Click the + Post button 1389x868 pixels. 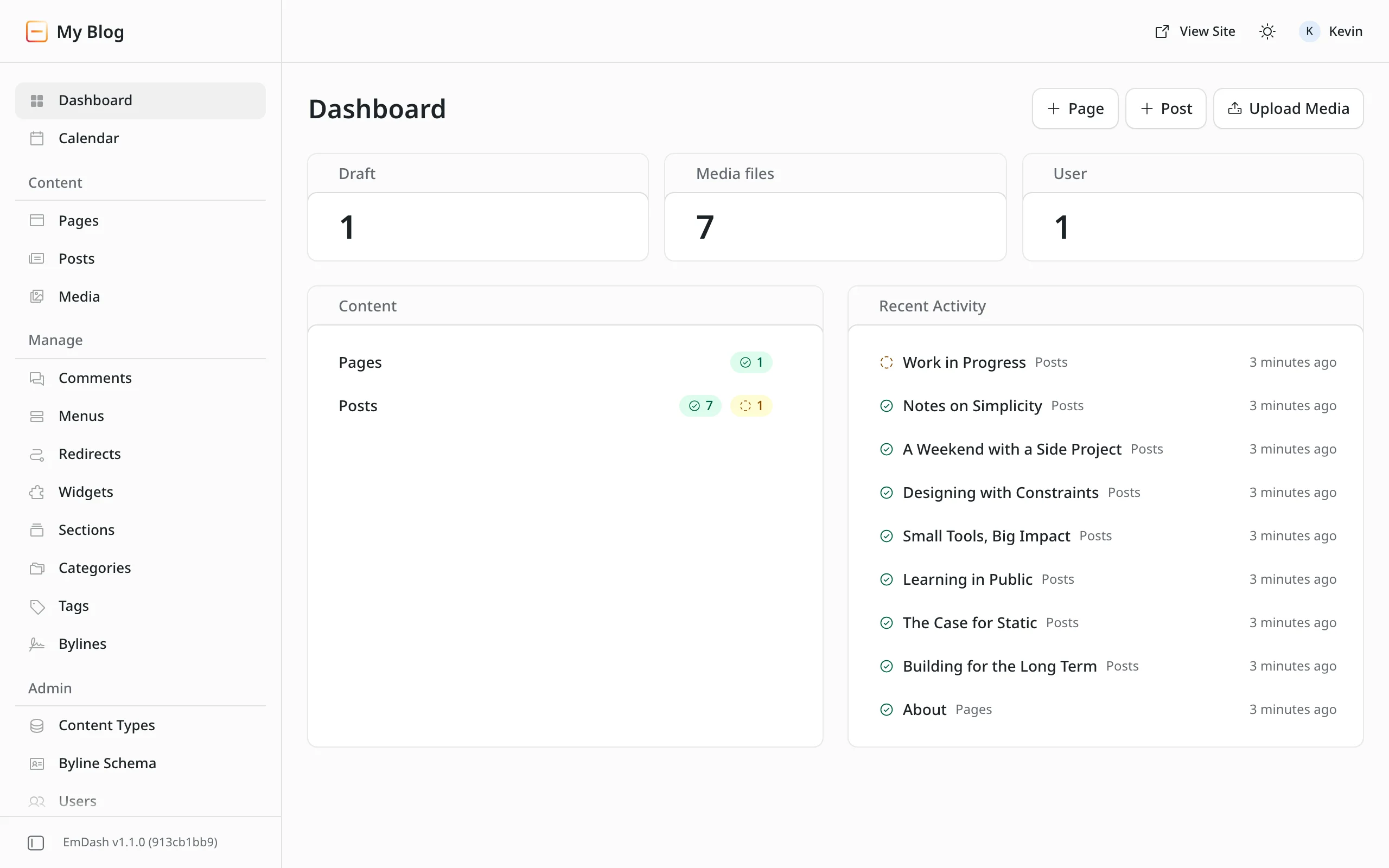[x=1165, y=108]
